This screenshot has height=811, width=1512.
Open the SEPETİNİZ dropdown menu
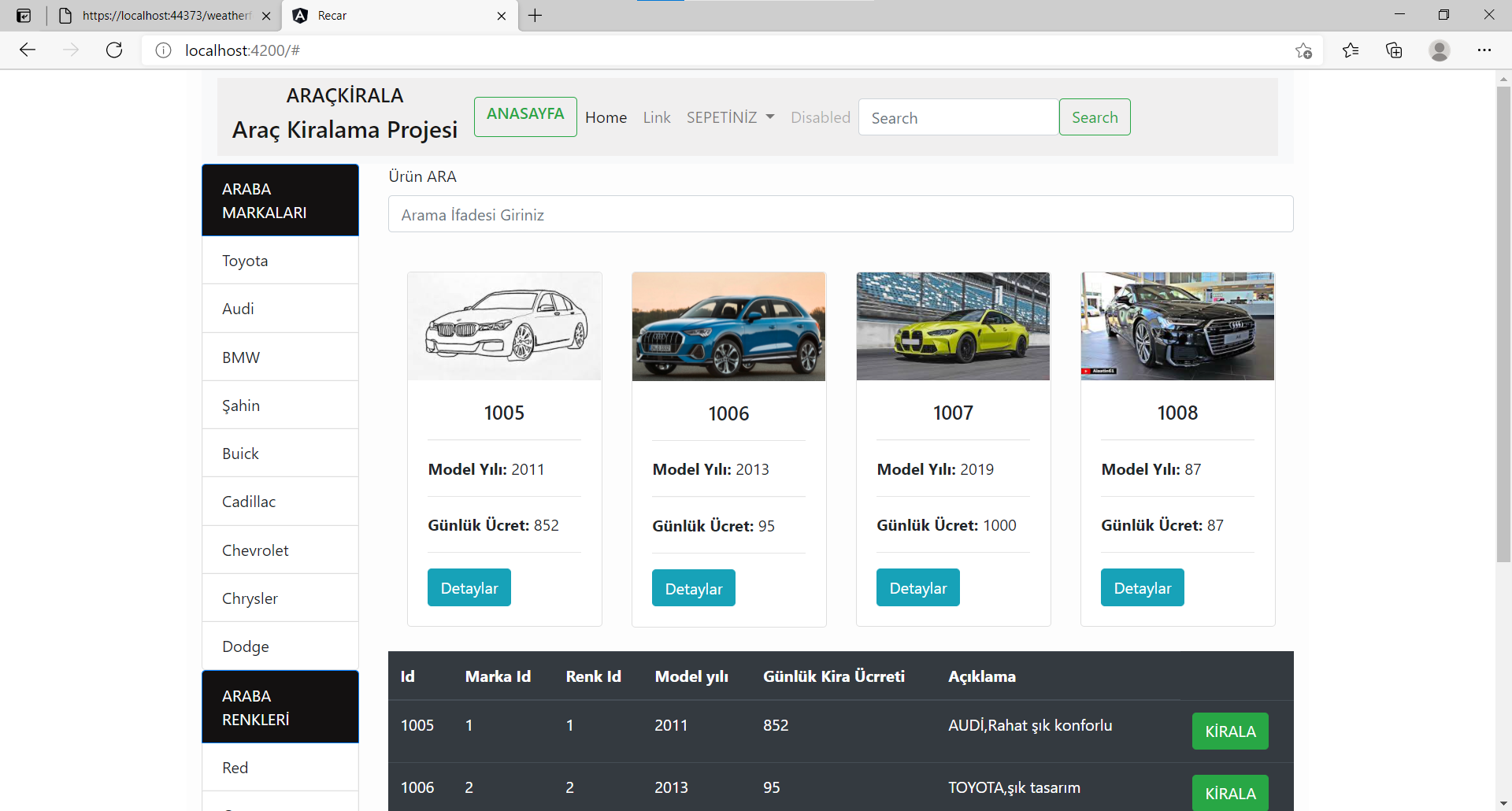coord(730,117)
